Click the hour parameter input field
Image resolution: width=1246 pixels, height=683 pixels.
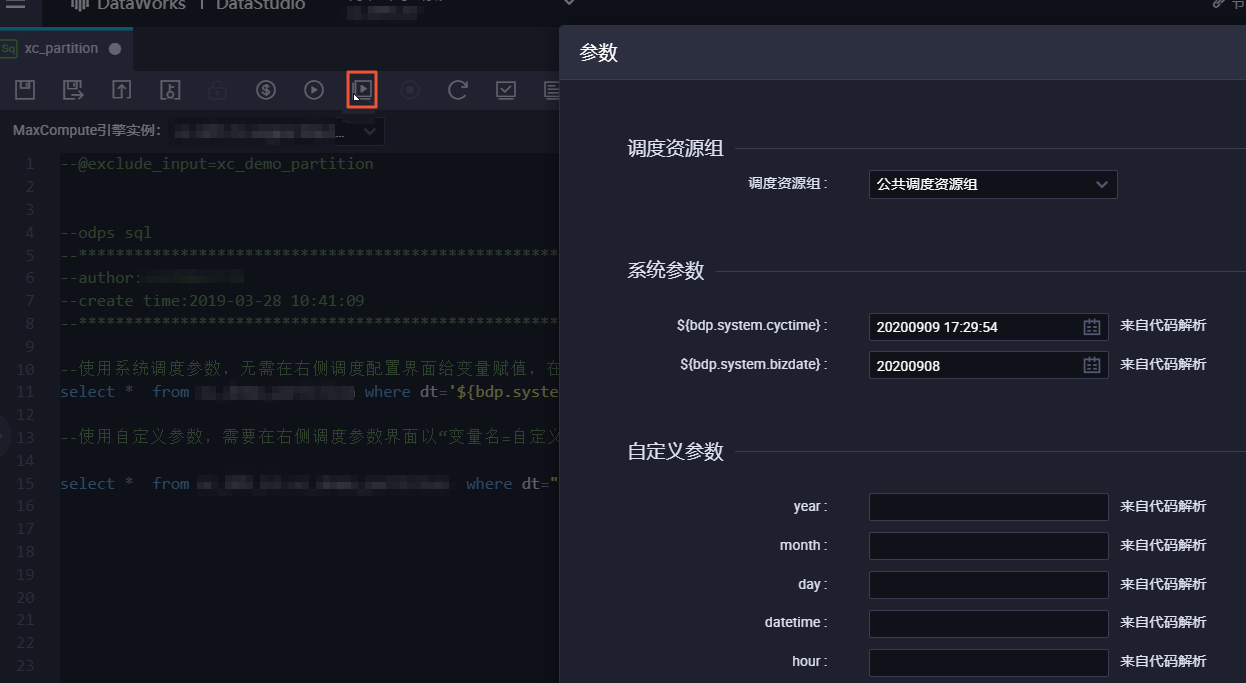(989, 663)
